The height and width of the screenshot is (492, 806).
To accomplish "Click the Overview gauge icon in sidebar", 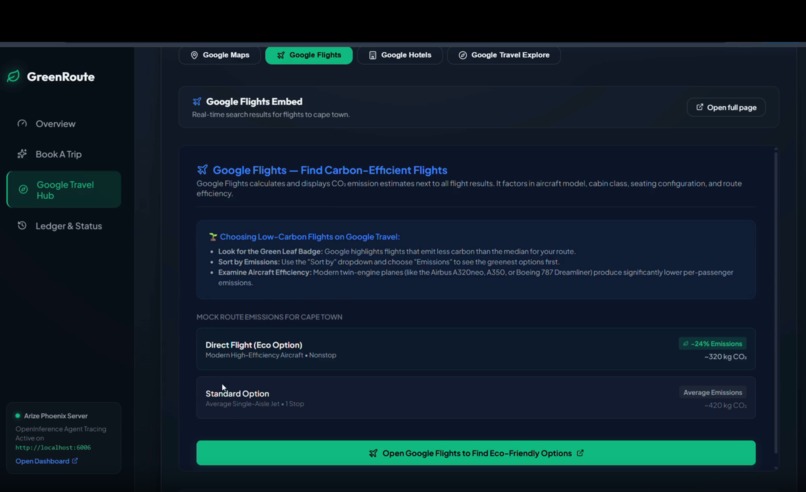I will click(22, 123).
